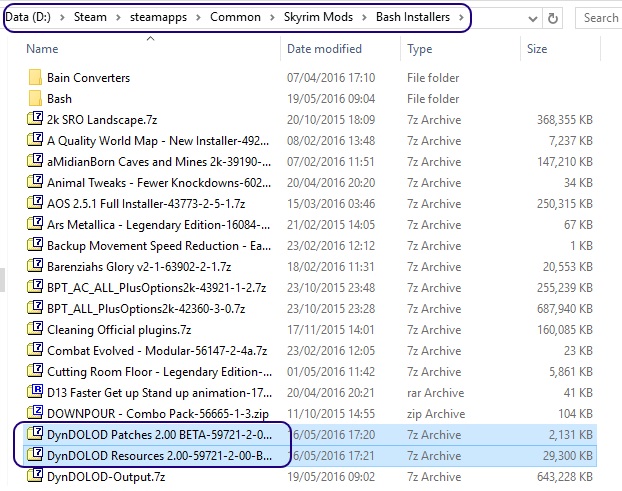Navigate to steamapps folder in breadcrumb

tap(158, 17)
